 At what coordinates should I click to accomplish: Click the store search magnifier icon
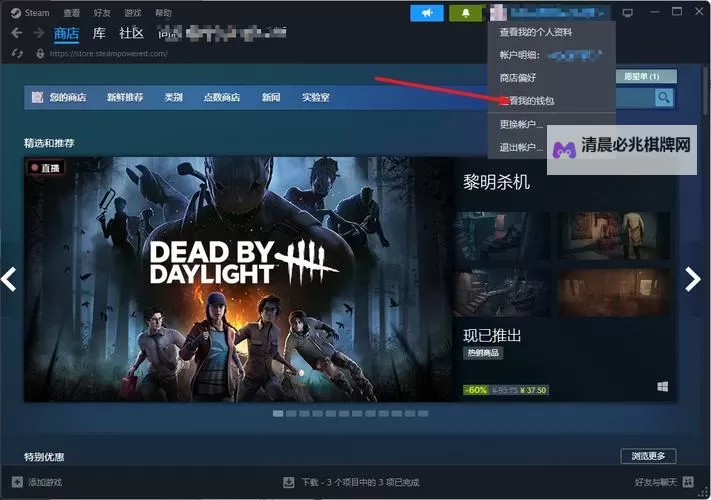[x=663, y=97]
